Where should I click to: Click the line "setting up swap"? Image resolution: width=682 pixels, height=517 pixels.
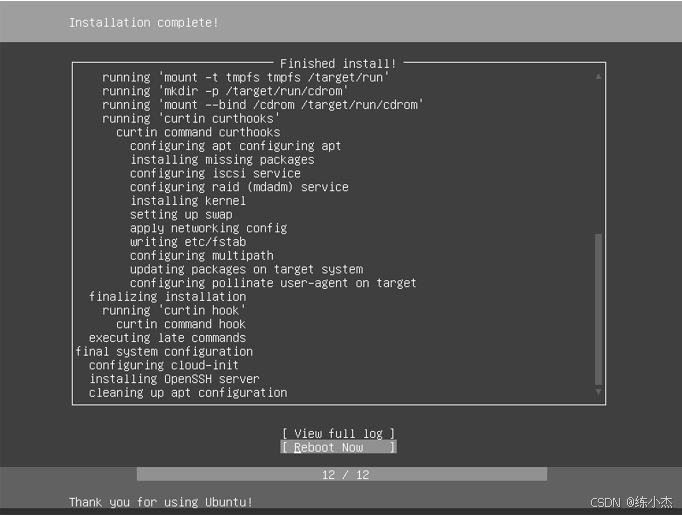pos(181,214)
